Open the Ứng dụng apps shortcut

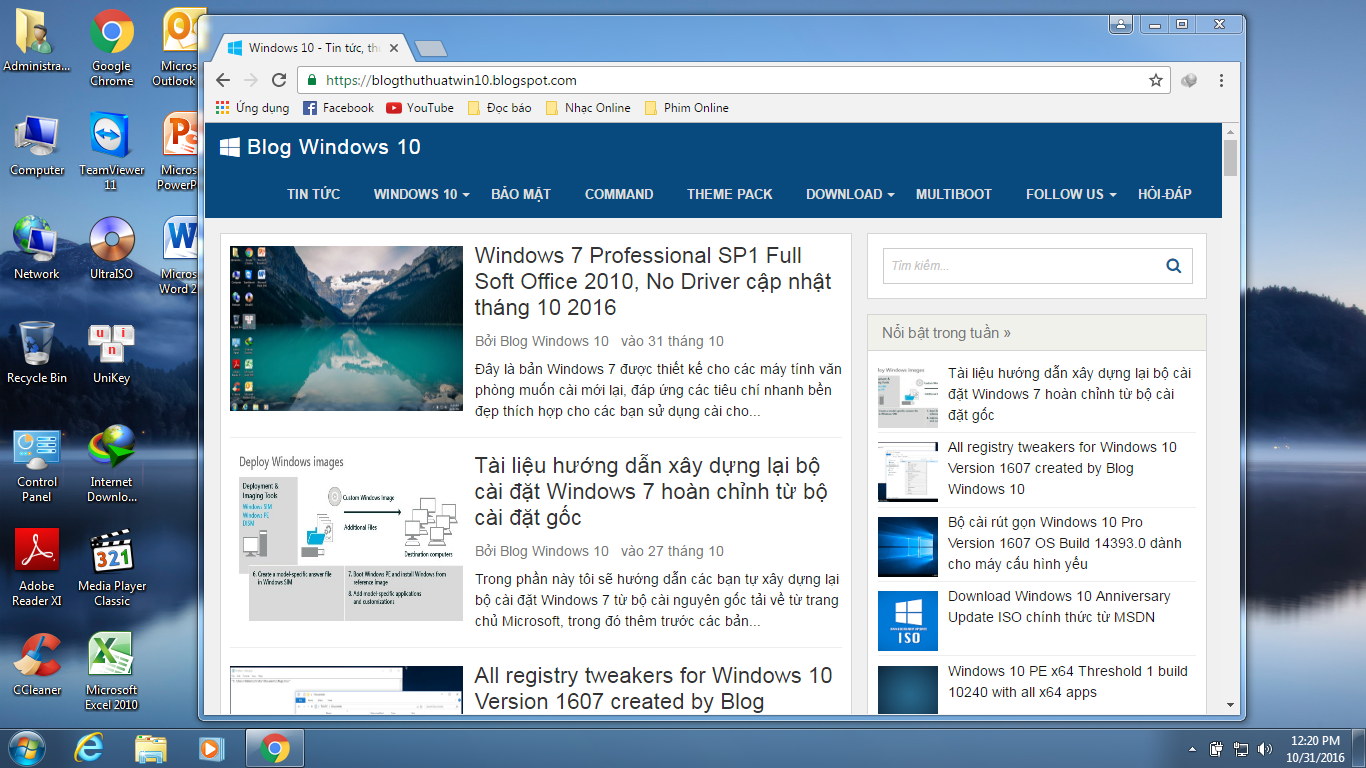[252, 108]
